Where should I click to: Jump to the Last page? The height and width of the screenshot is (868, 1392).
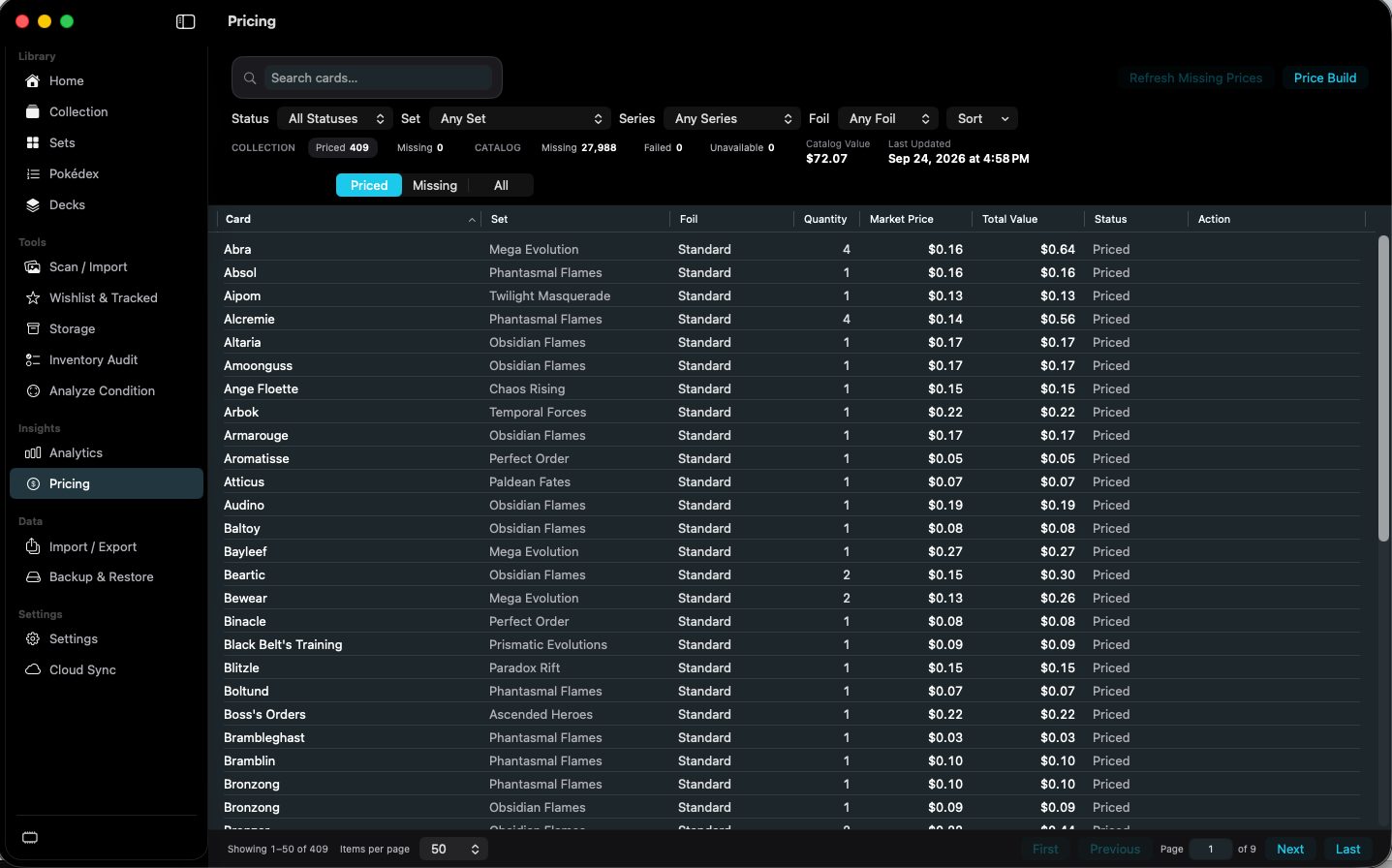coord(1348,849)
